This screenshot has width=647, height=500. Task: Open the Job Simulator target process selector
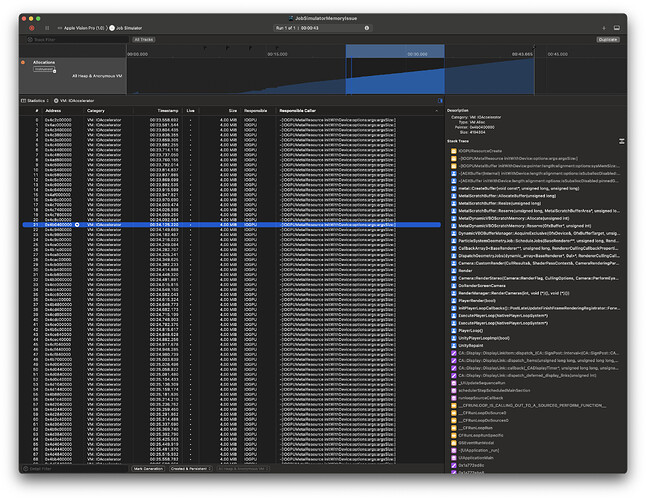tap(125, 28)
